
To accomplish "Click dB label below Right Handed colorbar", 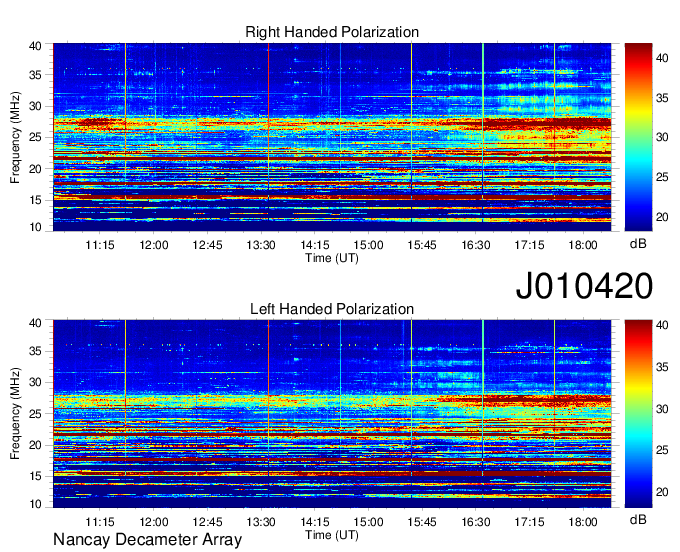I will click(638, 244).
